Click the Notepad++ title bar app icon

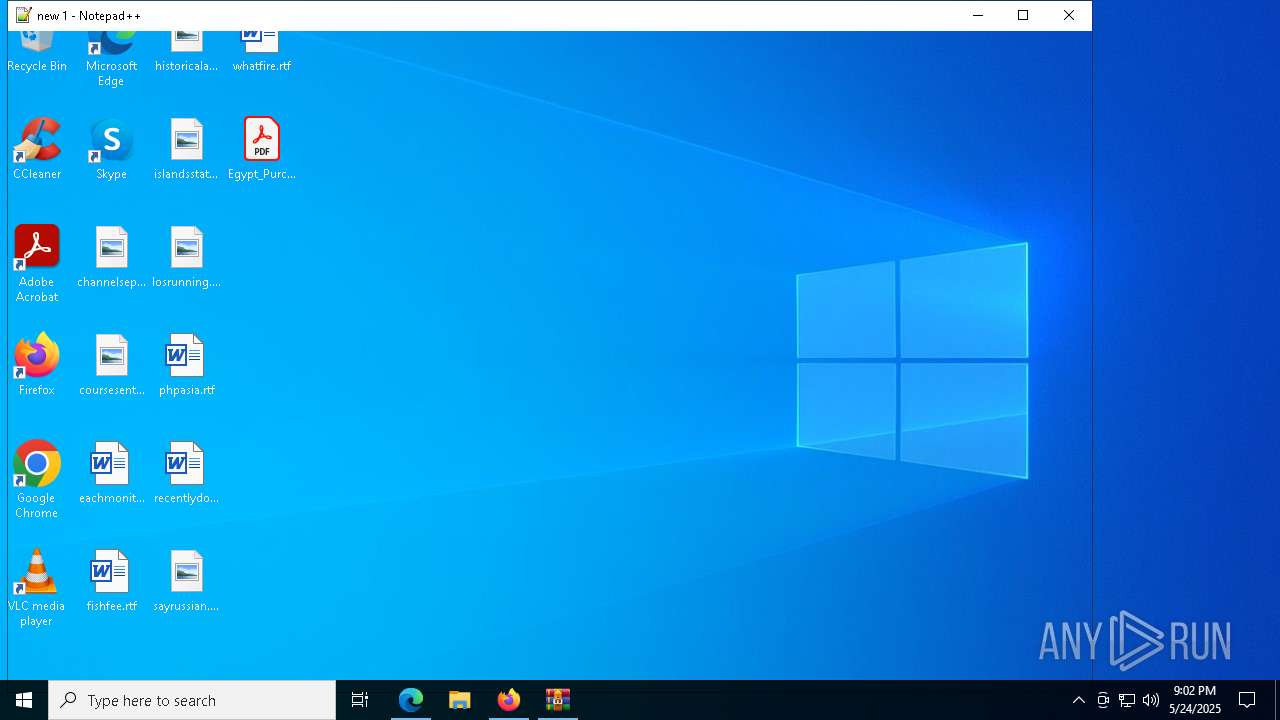(24, 15)
